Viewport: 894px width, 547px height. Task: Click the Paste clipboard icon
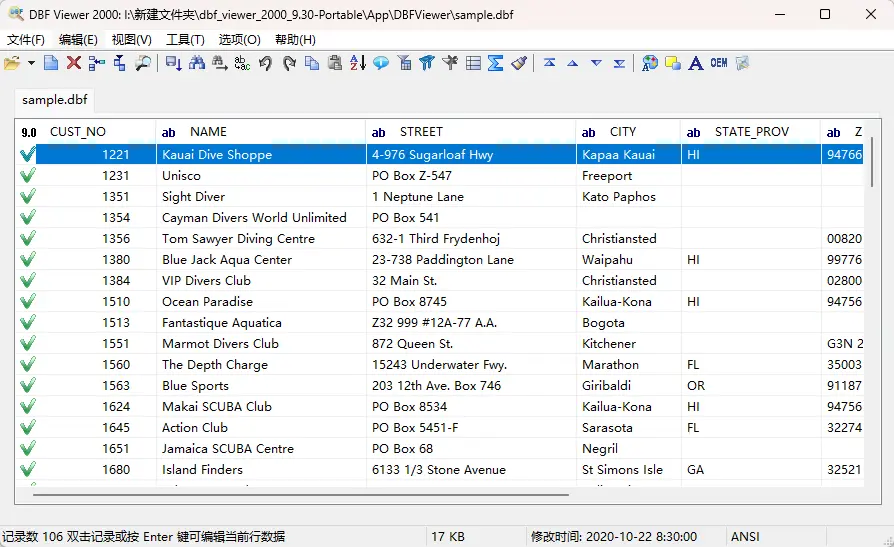pos(335,63)
